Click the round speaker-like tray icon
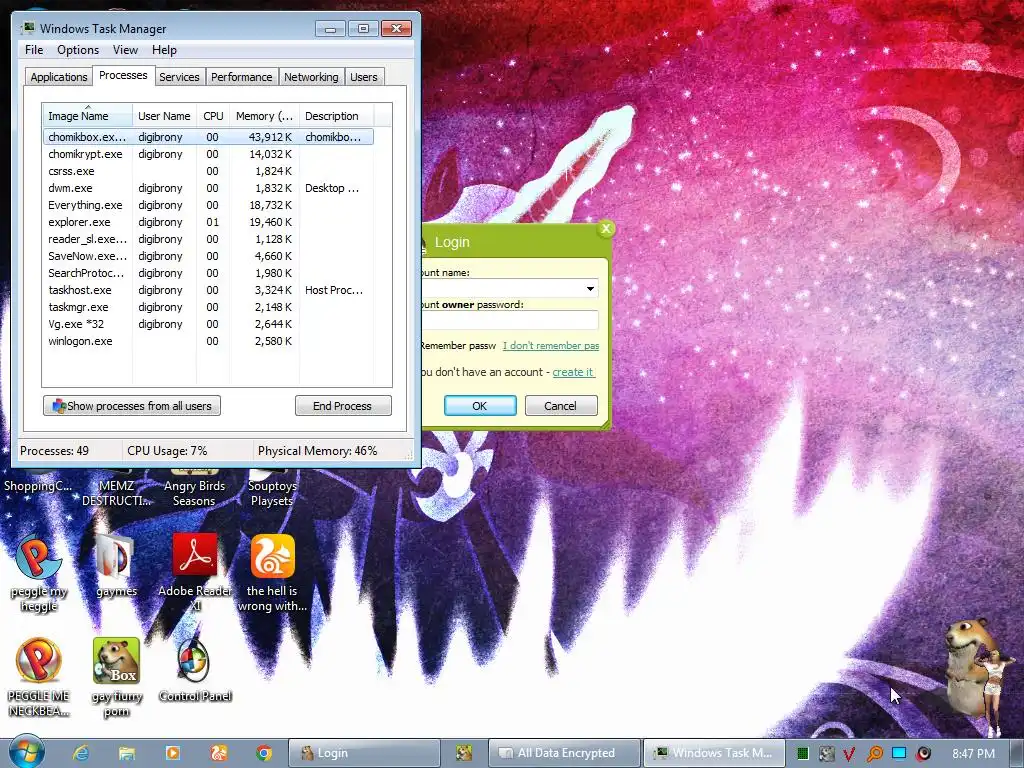Screen dimensions: 1024x768 (x=923, y=754)
